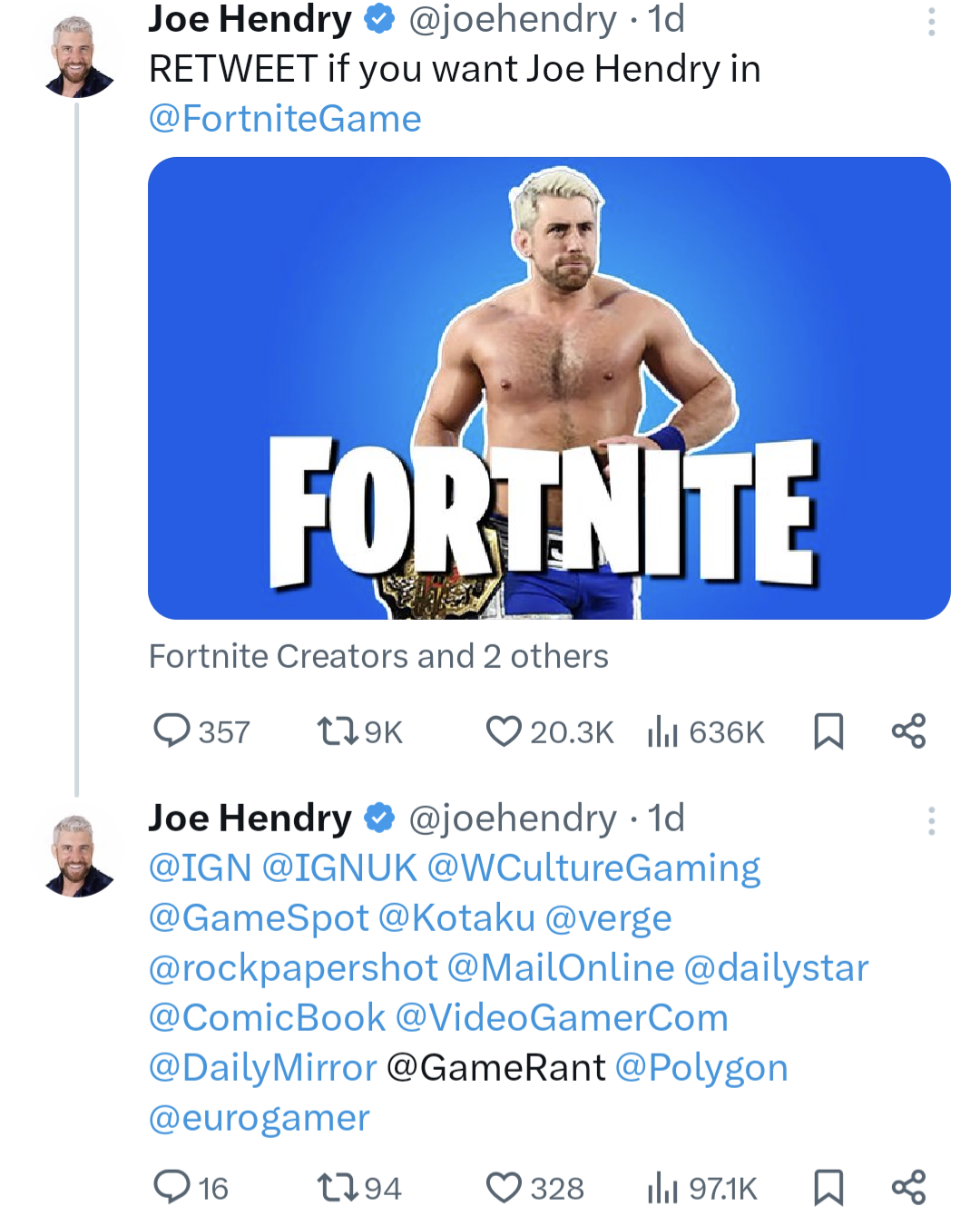980x1216 pixels.
Task: Retweet the post with 94 retweets
Action: pyautogui.click(x=337, y=1187)
